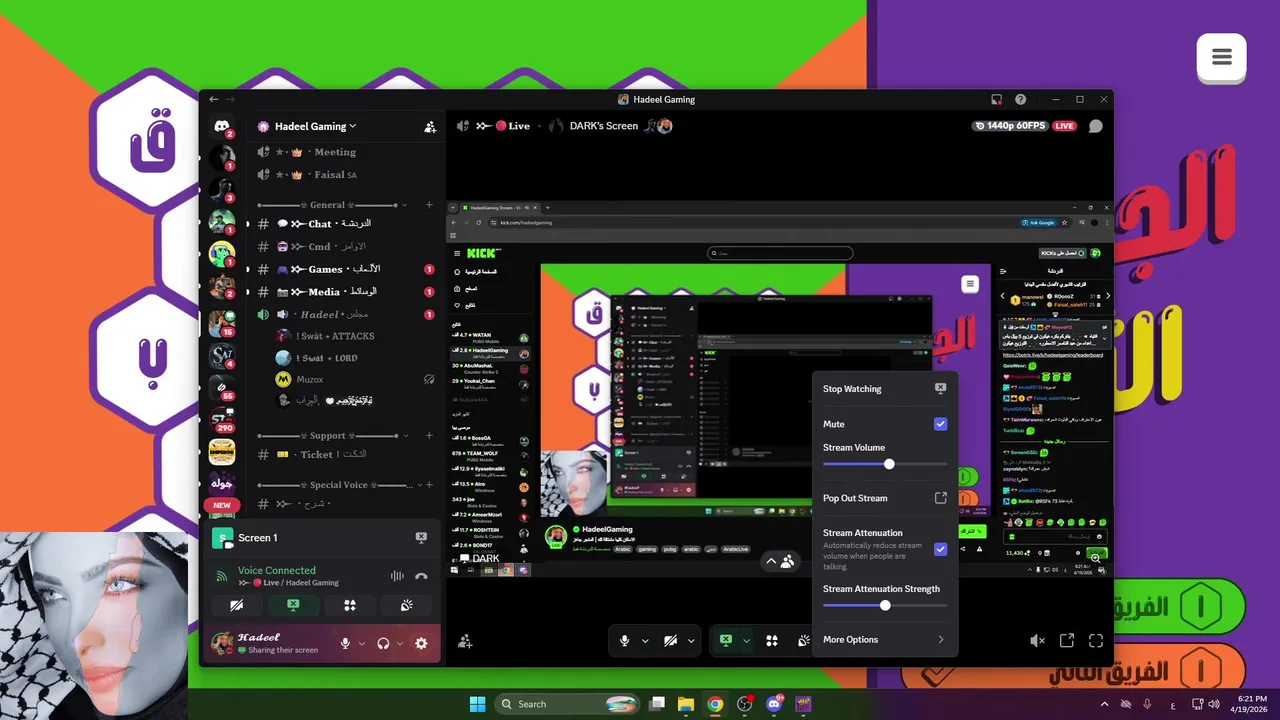Join the Meeting voice channel
This screenshot has width=1280, height=720.
pos(345,152)
